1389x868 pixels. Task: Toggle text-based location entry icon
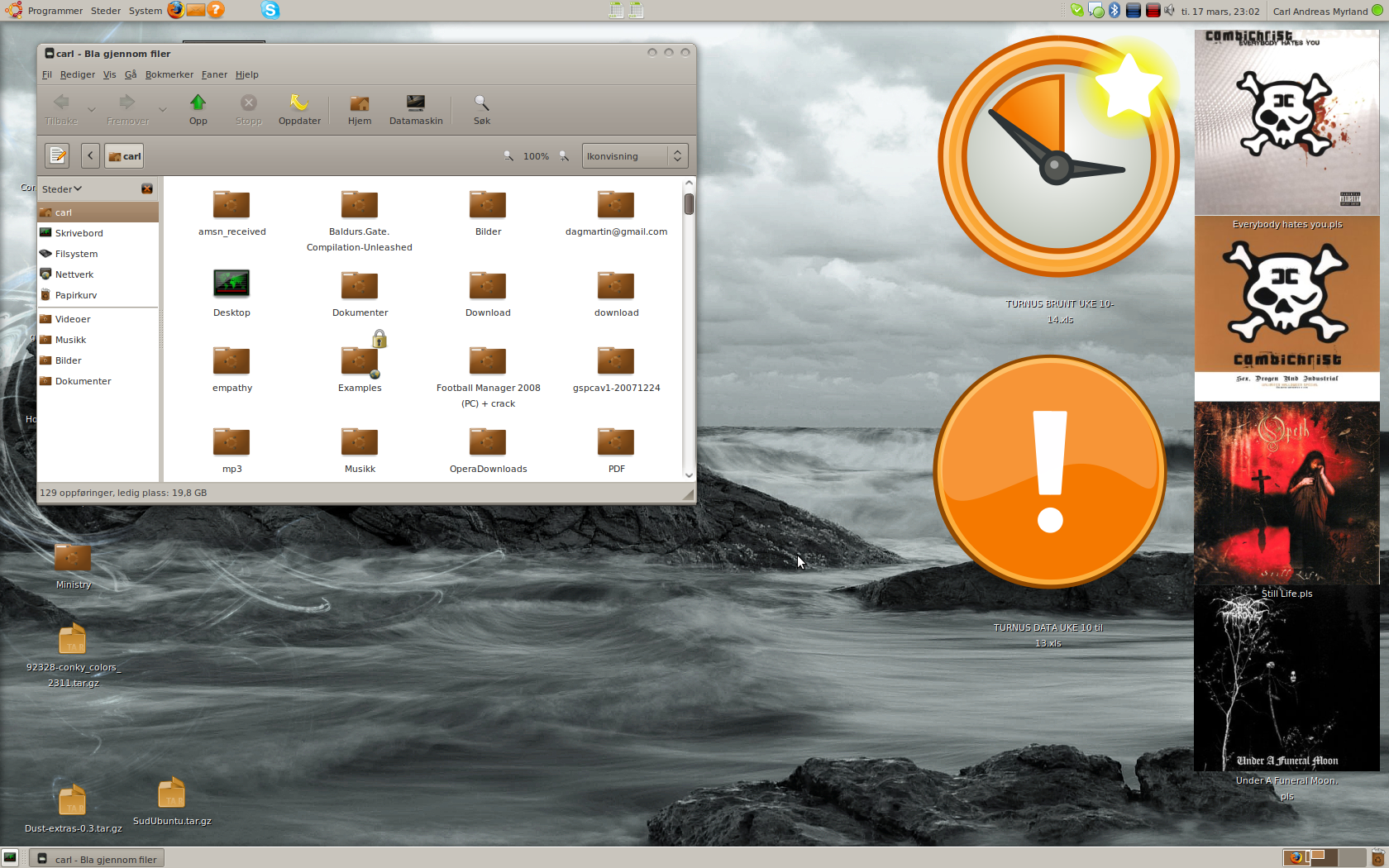point(57,155)
